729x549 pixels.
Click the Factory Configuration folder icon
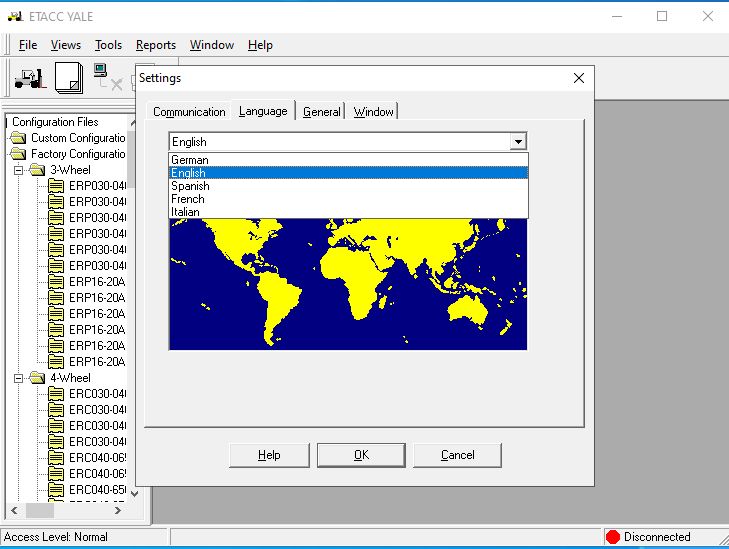pyautogui.click(x=18, y=153)
